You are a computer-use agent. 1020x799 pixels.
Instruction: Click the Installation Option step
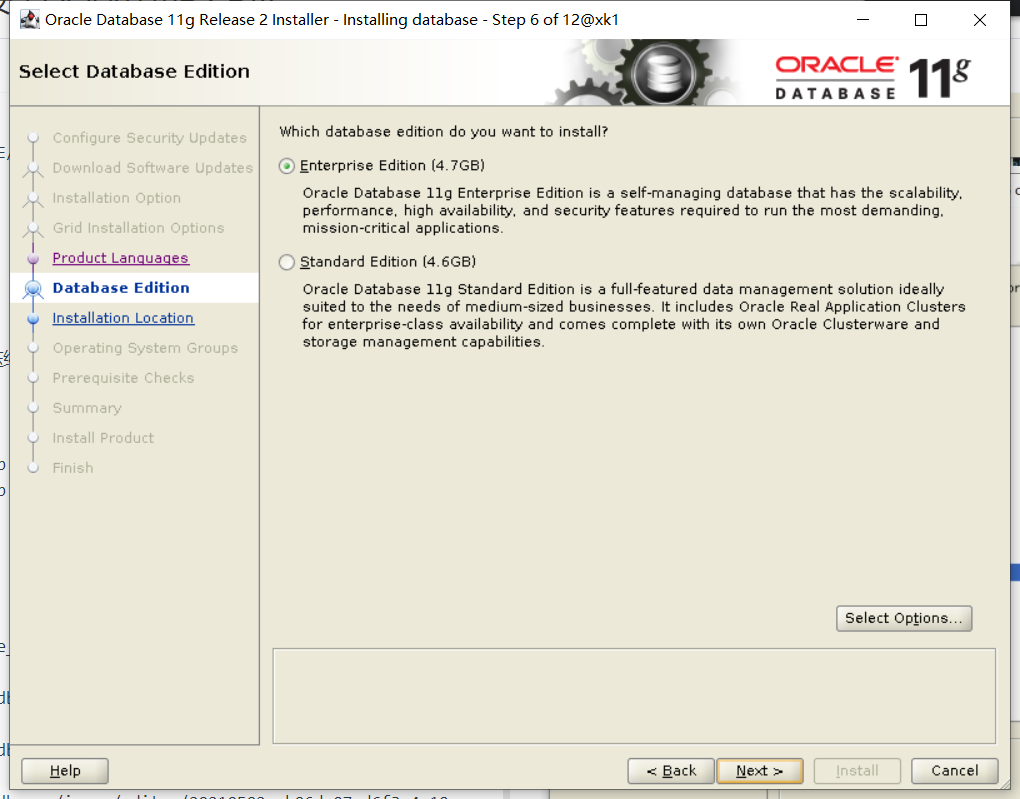116,198
